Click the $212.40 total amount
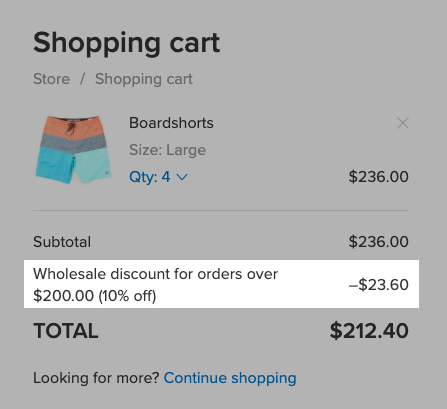 [369, 331]
